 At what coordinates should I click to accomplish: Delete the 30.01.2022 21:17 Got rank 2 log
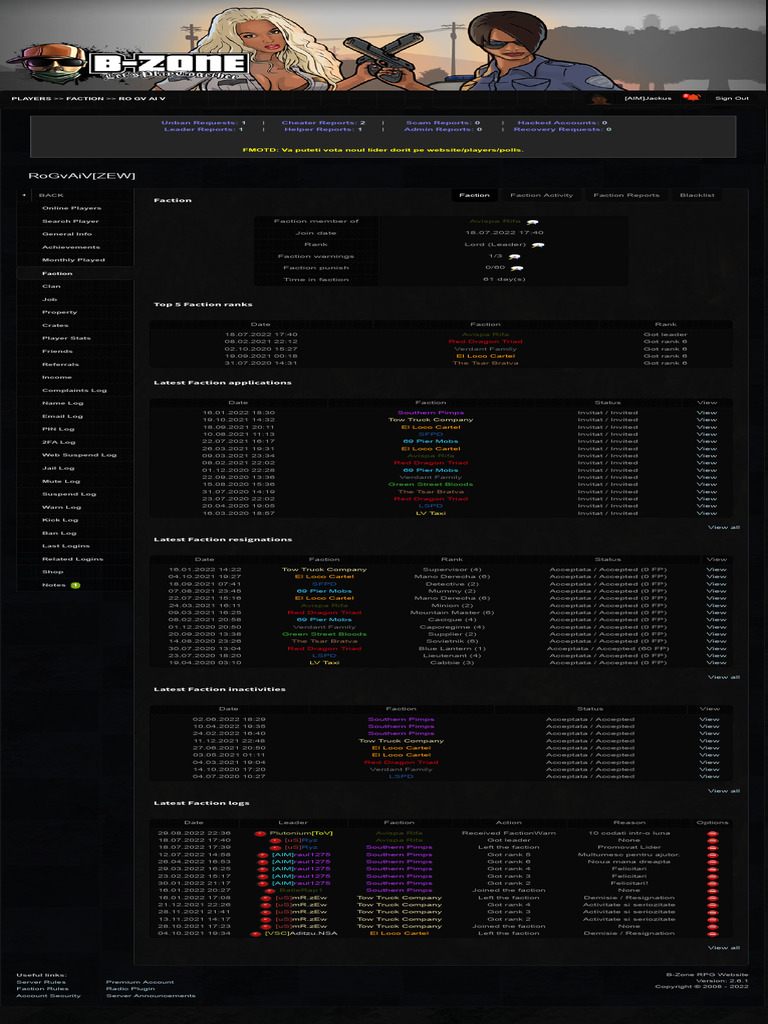pos(712,884)
